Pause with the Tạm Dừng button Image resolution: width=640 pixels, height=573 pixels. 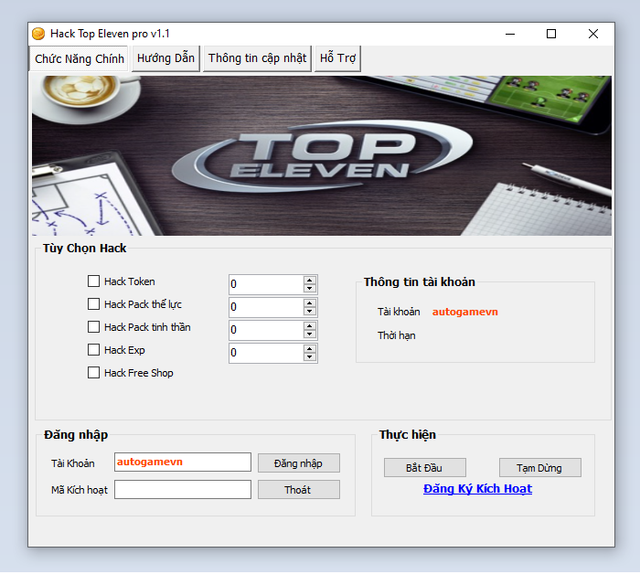[540, 468]
